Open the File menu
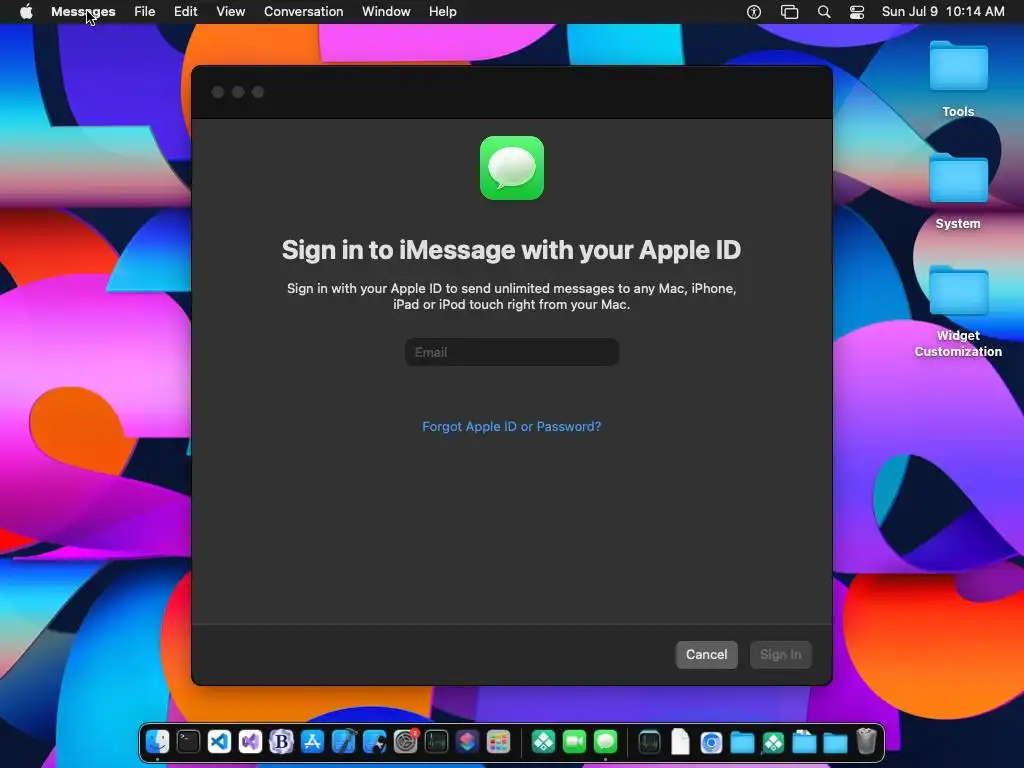The height and width of the screenshot is (768, 1024). (144, 12)
